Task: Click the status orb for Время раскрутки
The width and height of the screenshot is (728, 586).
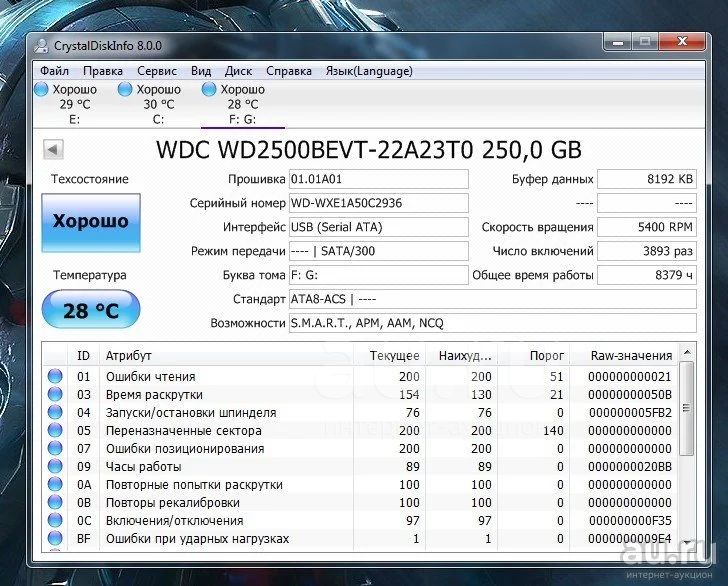Action: coord(55,394)
